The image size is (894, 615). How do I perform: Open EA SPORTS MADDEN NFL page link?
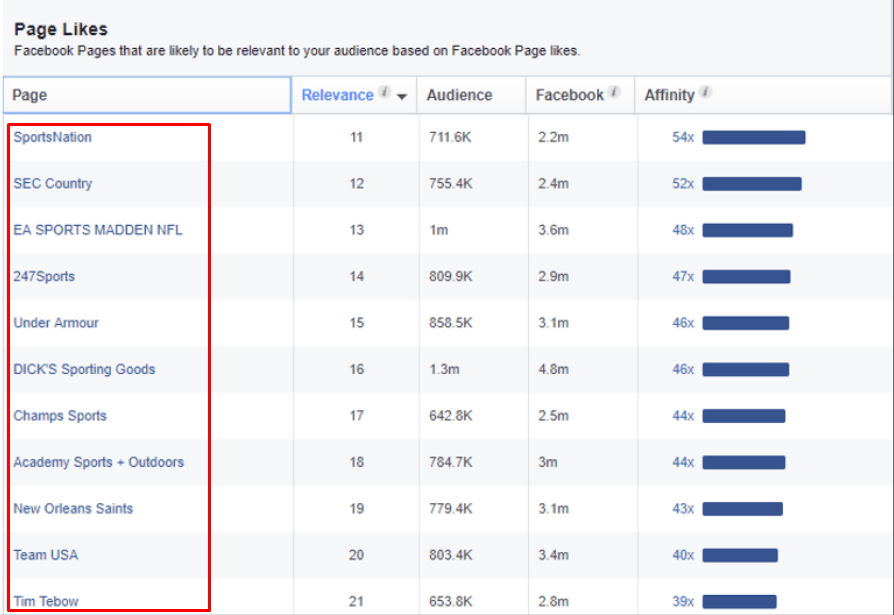pos(97,230)
